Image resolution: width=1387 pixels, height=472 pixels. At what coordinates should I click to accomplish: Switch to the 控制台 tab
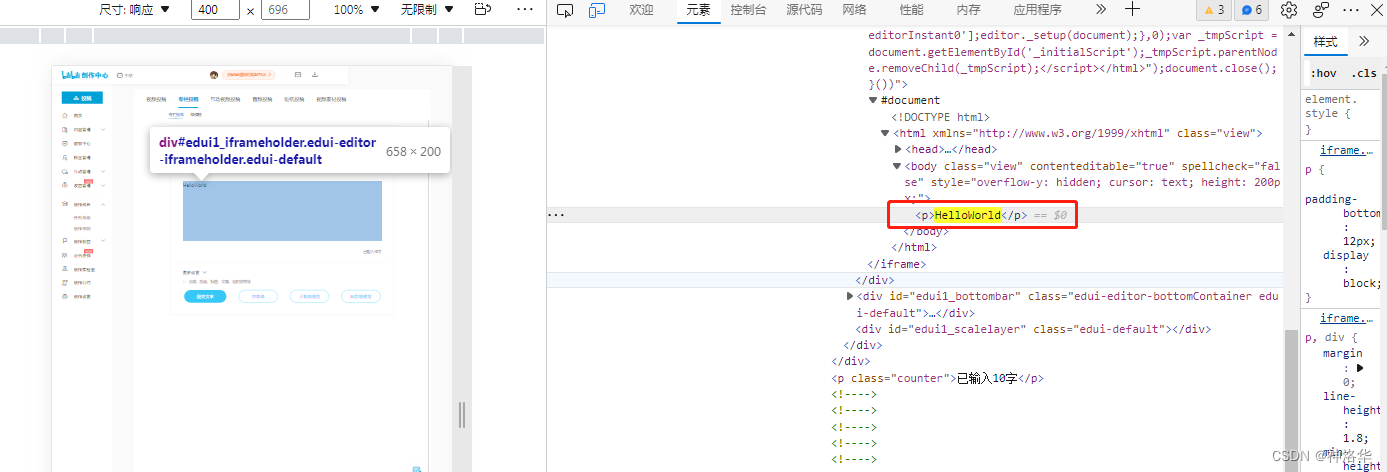[x=748, y=10]
